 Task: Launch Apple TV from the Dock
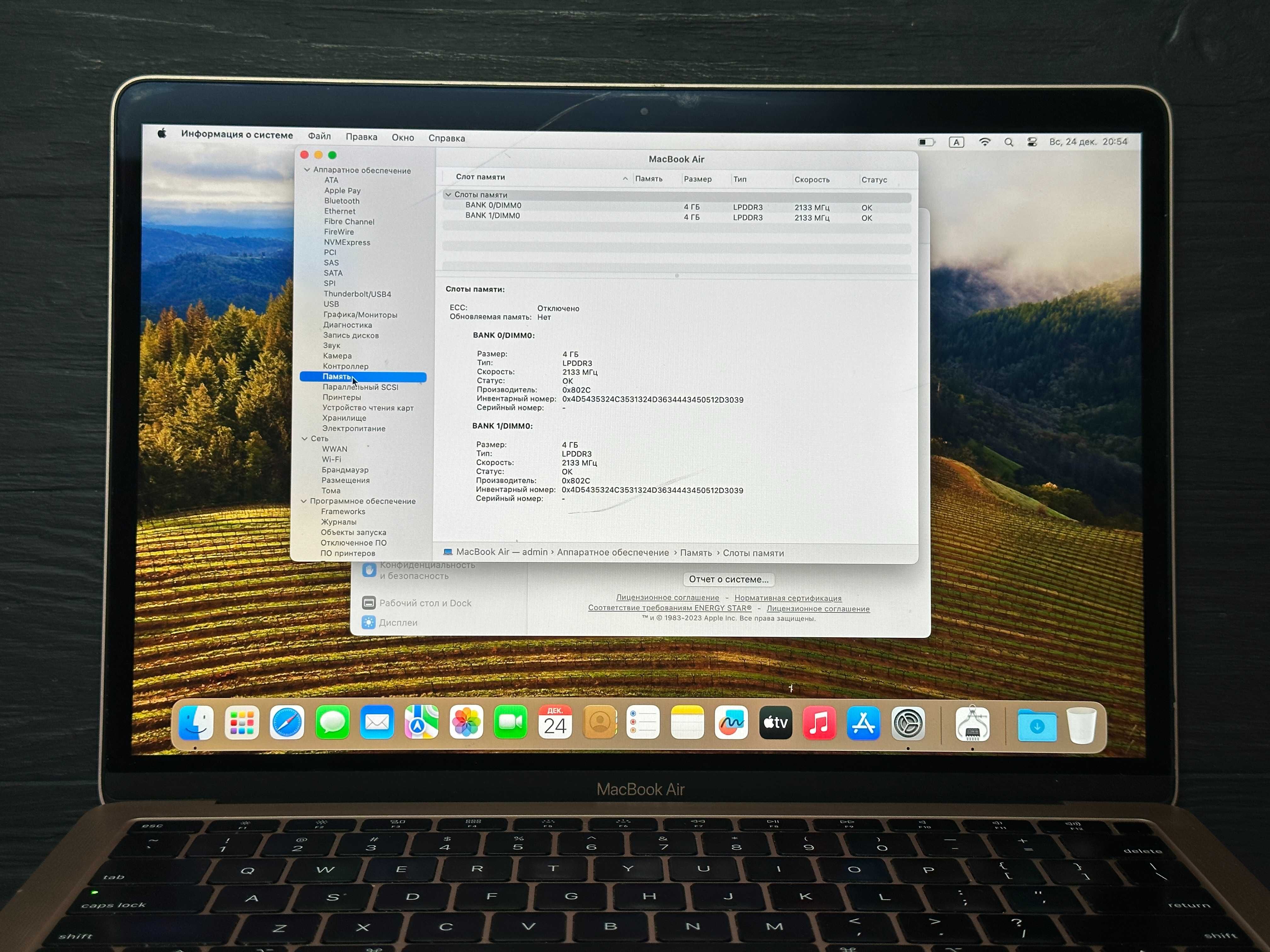776,722
